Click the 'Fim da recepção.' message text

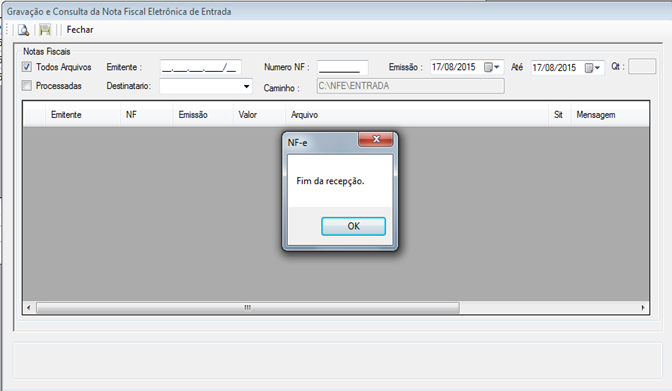coord(330,181)
